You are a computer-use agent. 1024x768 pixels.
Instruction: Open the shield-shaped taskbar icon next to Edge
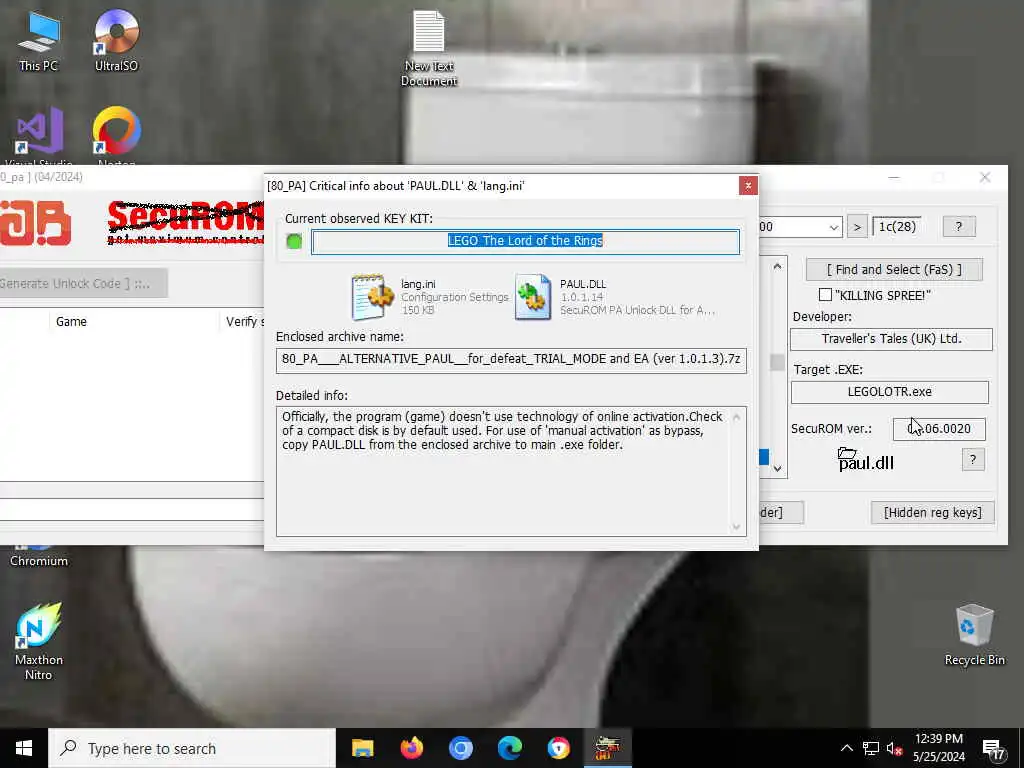tap(558, 748)
